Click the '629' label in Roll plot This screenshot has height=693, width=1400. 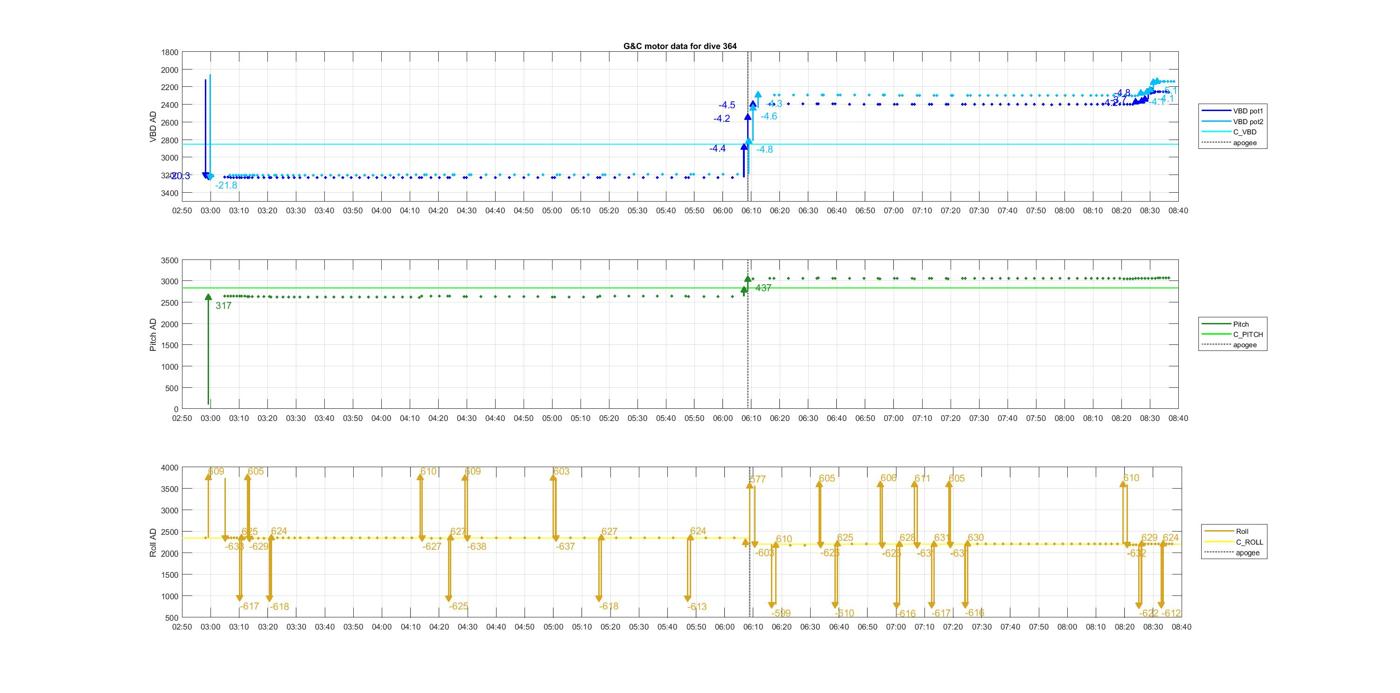[1149, 537]
